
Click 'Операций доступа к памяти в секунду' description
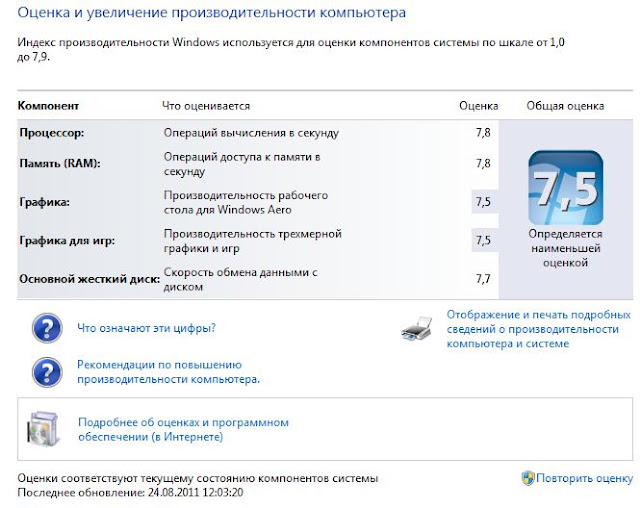[x=242, y=164]
